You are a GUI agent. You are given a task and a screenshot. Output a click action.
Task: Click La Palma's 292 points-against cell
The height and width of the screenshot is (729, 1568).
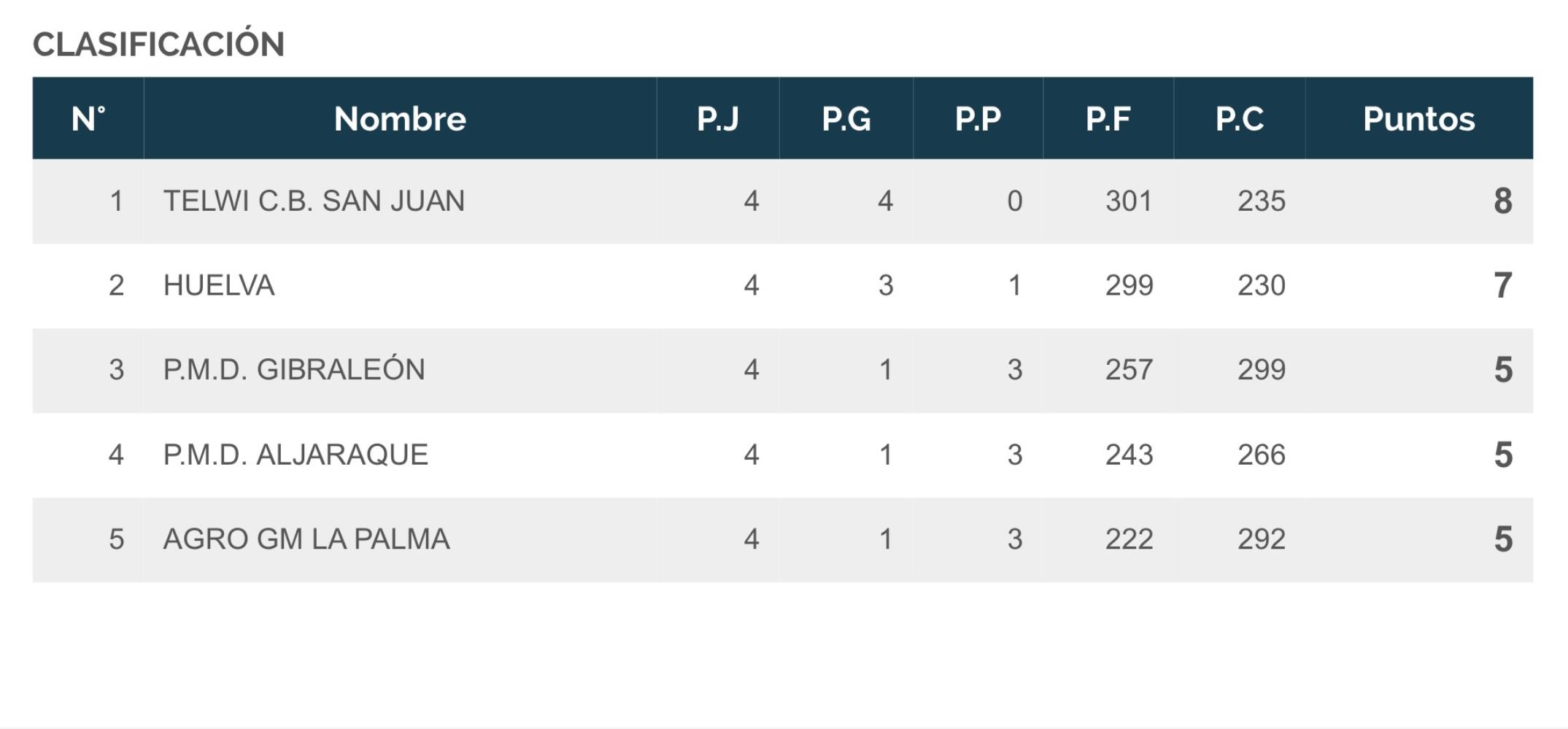[1261, 539]
